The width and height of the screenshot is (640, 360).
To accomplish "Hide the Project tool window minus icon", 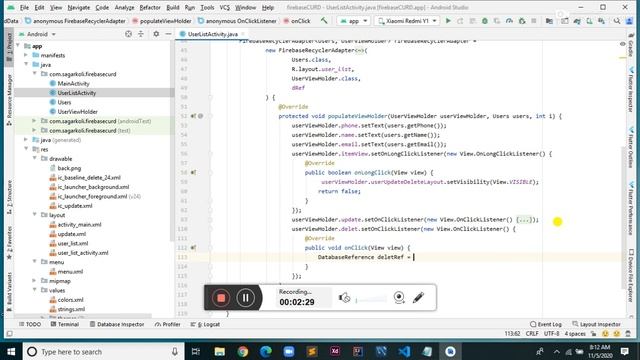I will [x=168, y=34].
